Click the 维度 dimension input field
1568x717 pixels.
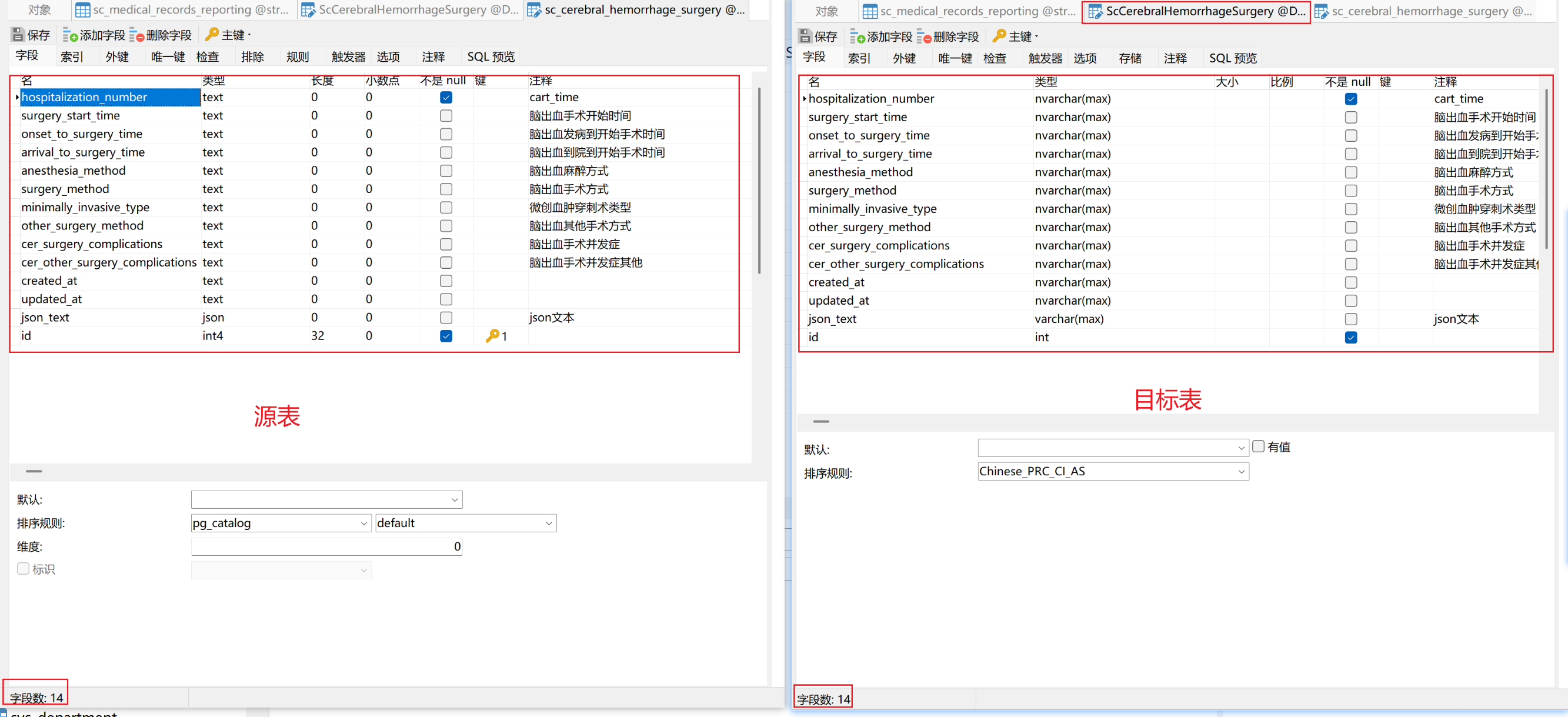click(326, 546)
